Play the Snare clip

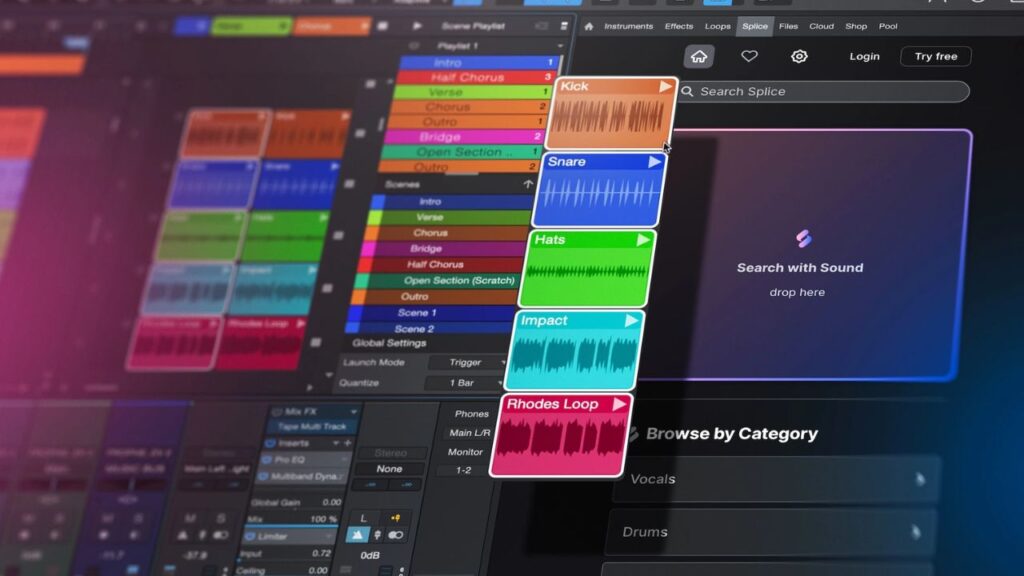(x=654, y=162)
